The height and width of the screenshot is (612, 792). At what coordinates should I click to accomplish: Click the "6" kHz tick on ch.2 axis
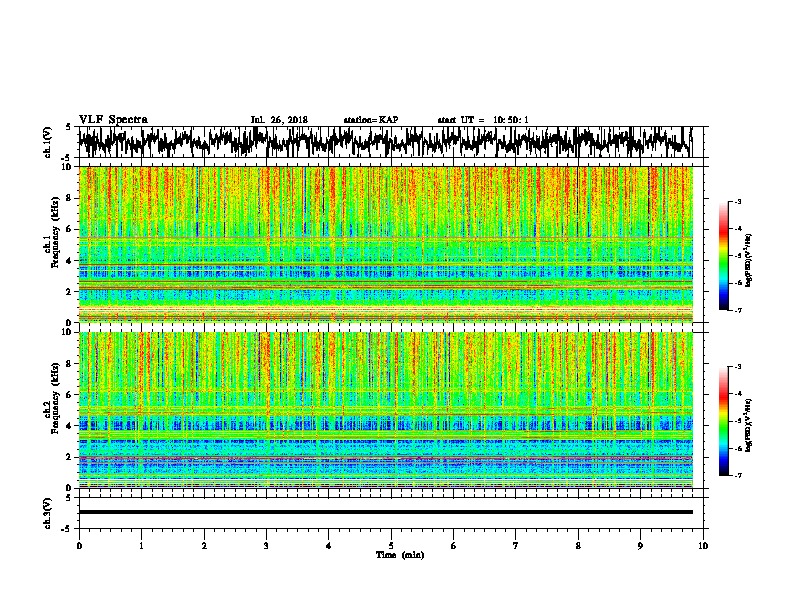tap(69, 394)
